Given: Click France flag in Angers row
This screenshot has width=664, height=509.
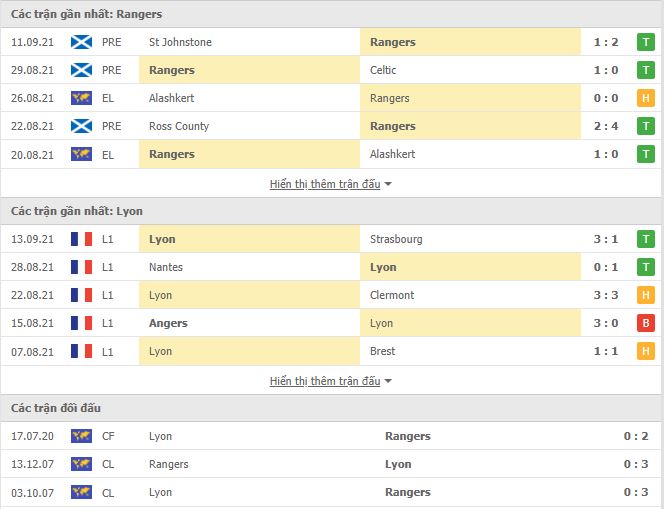Looking at the screenshot, I should 81,323.
